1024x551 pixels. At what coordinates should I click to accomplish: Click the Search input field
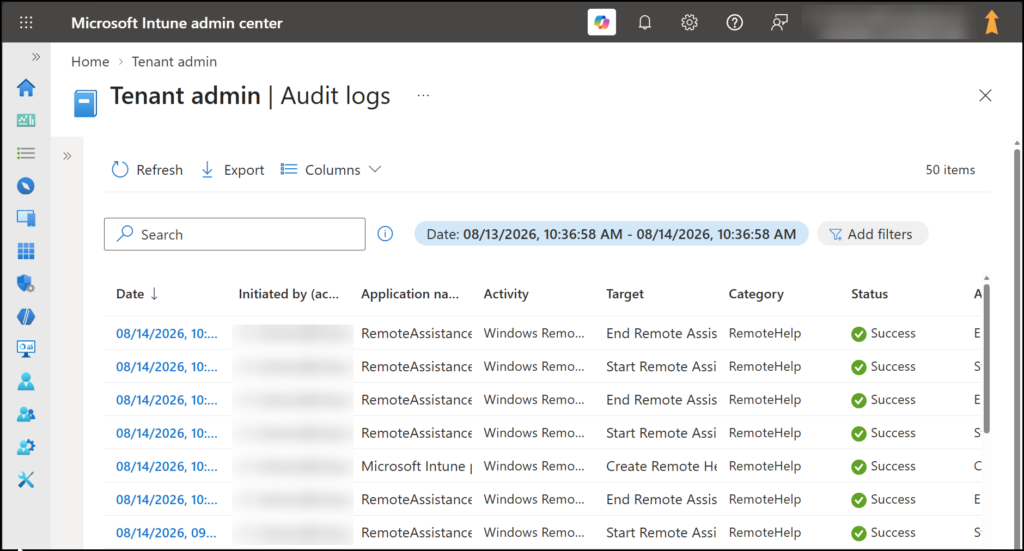[234, 234]
